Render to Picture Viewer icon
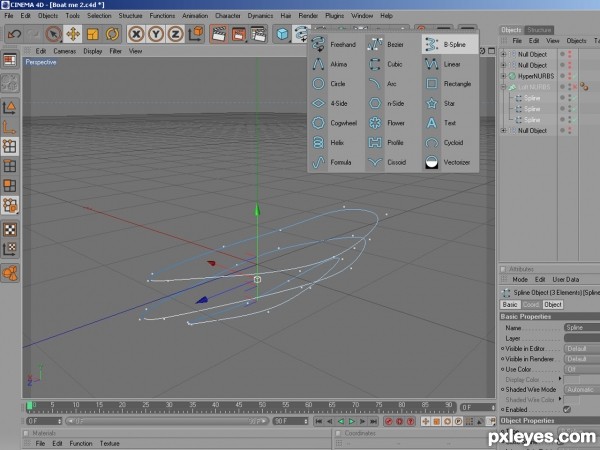Viewport: 600px width, 450px height. point(238,34)
